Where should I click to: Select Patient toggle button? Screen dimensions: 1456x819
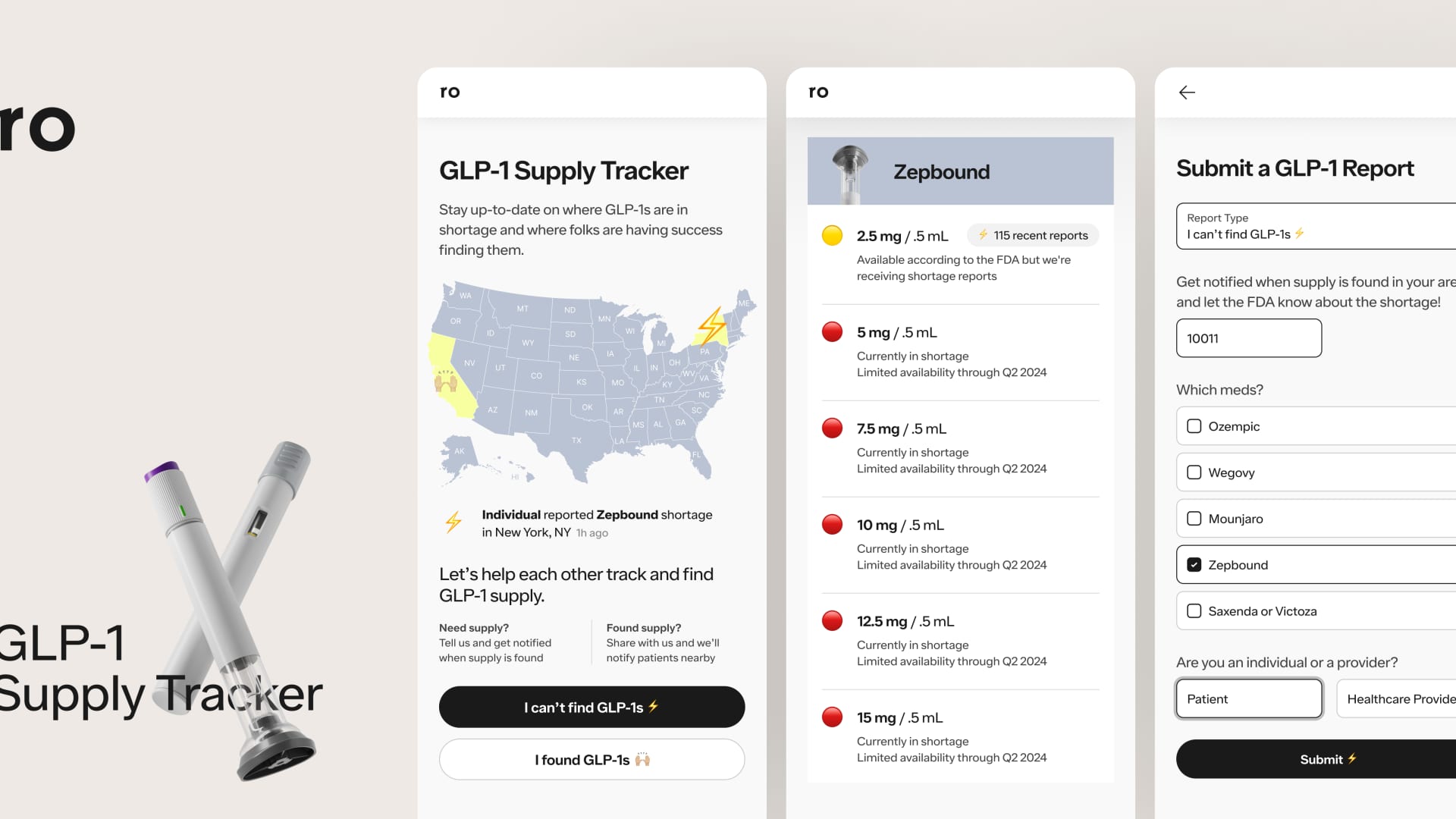(x=1249, y=698)
